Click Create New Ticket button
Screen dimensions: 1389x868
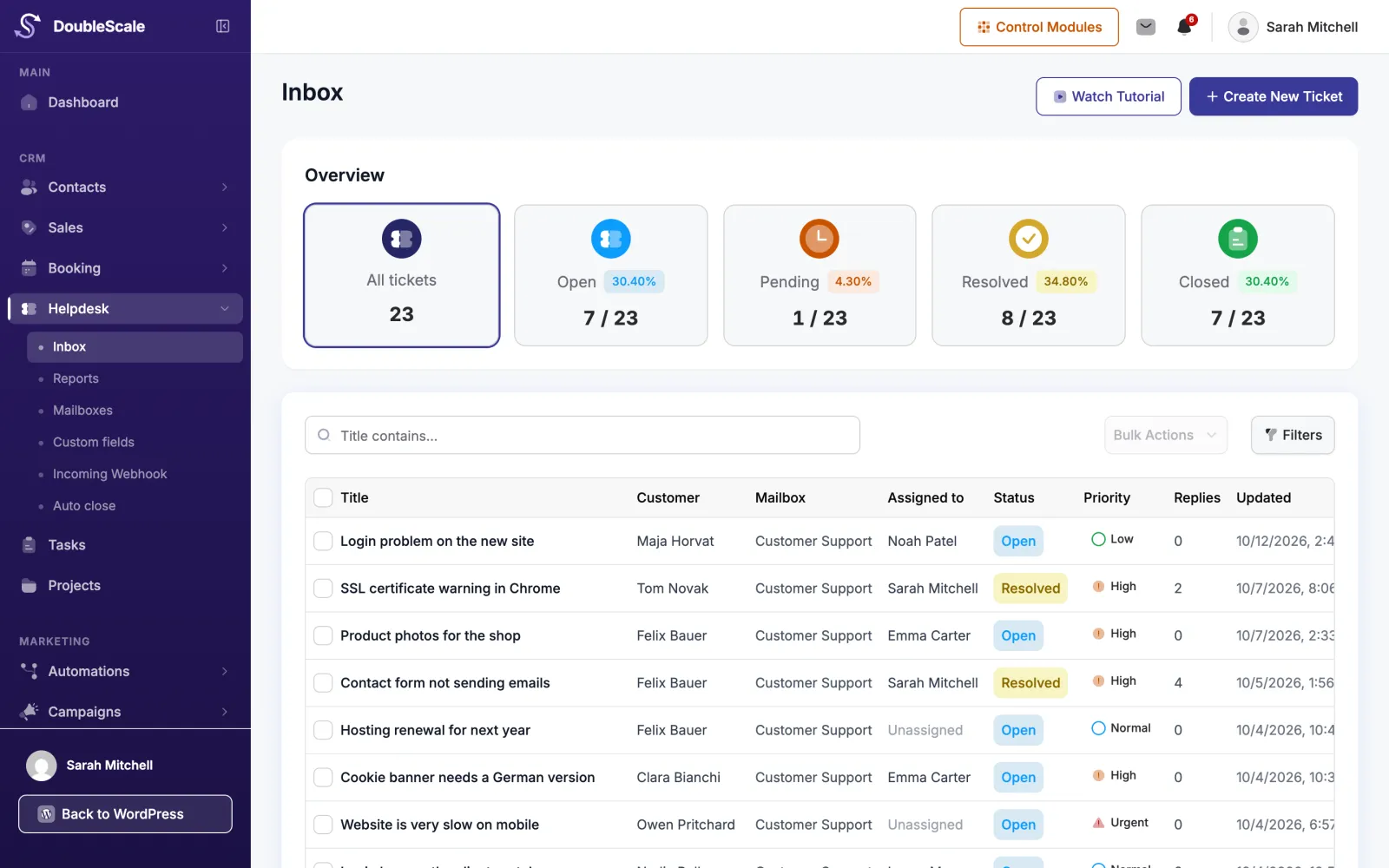point(1274,96)
